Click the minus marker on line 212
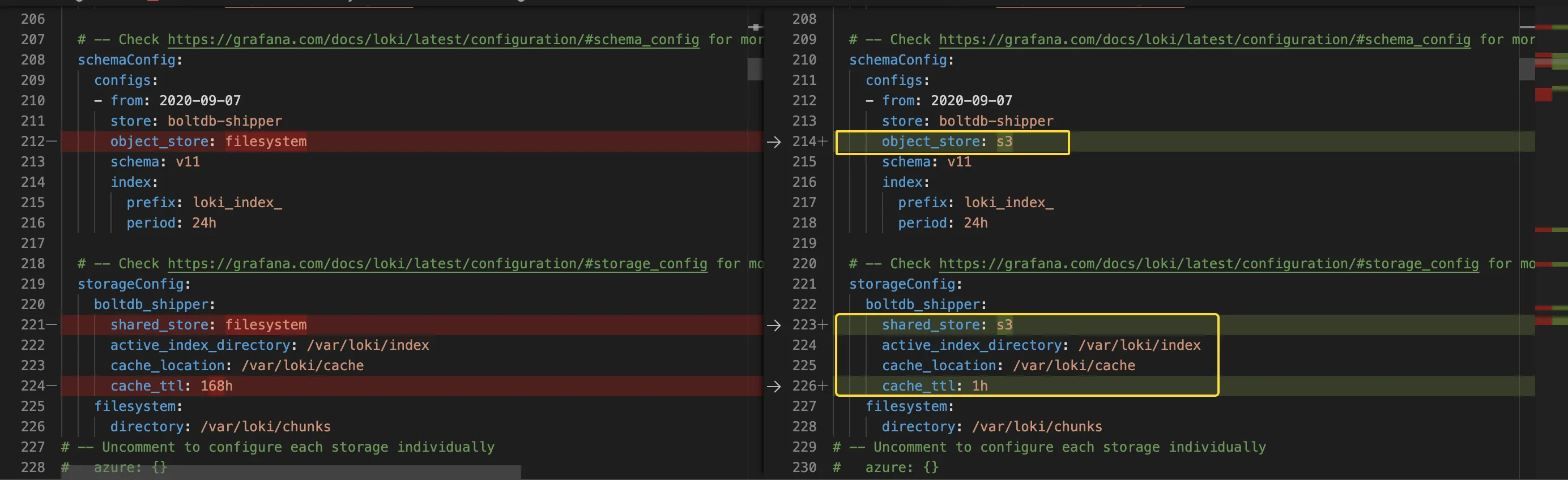The height and width of the screenshot is (480, 1568). pyautogui.click(x=52, y=142)
